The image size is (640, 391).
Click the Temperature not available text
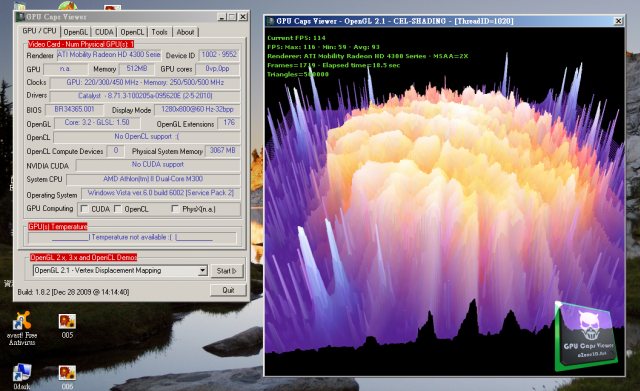(131, 237)
